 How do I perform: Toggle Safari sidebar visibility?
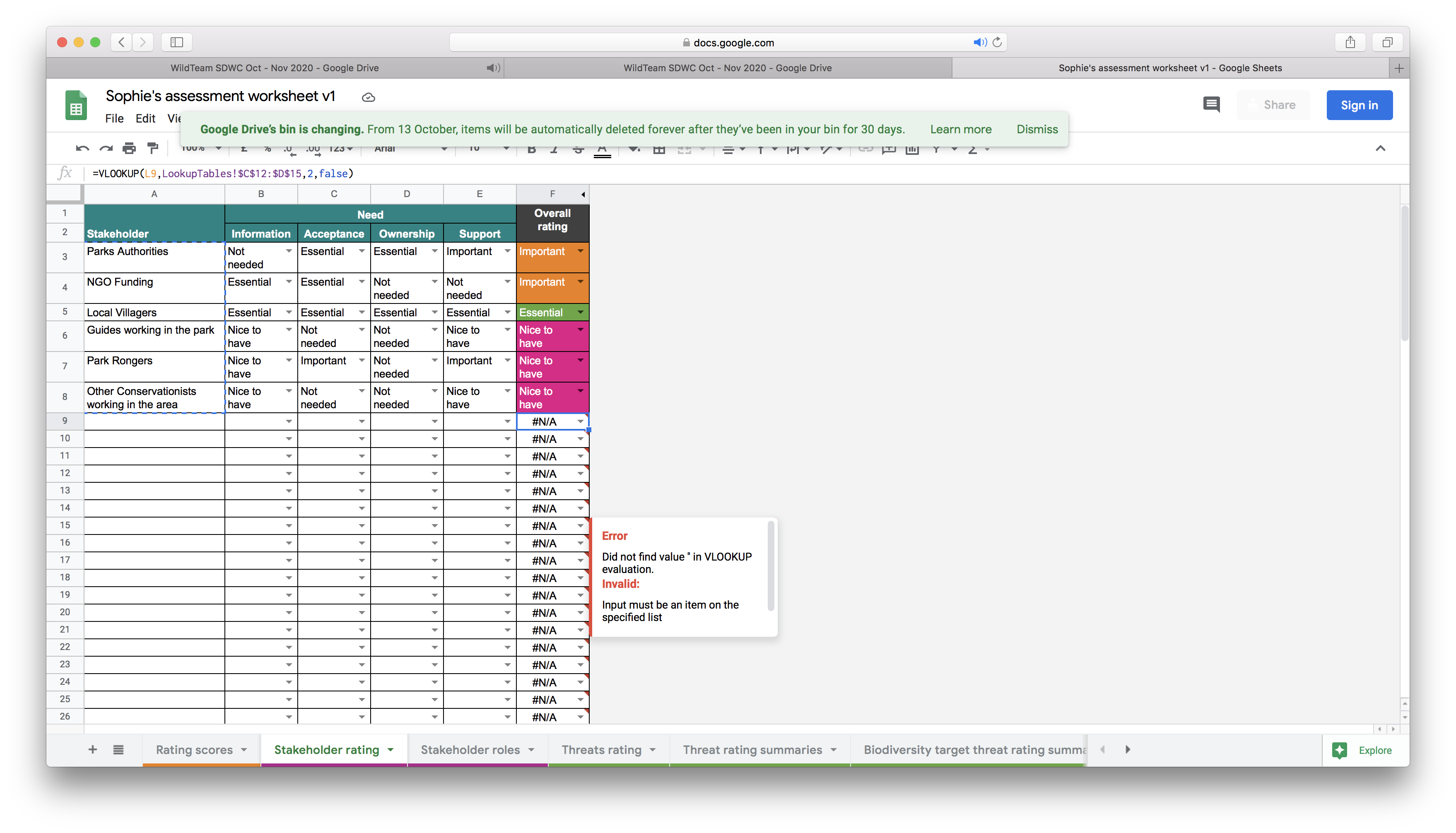(177, 42)
